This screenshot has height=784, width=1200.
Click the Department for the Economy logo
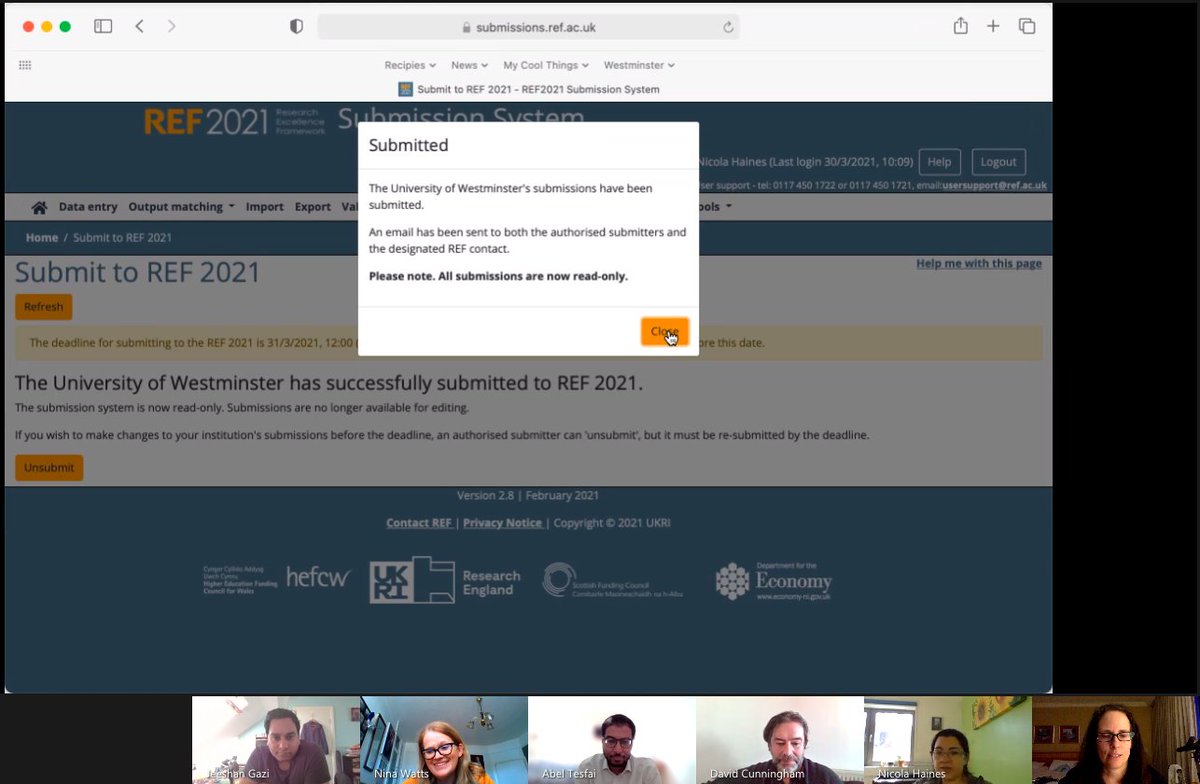click(x=774, y=581)
